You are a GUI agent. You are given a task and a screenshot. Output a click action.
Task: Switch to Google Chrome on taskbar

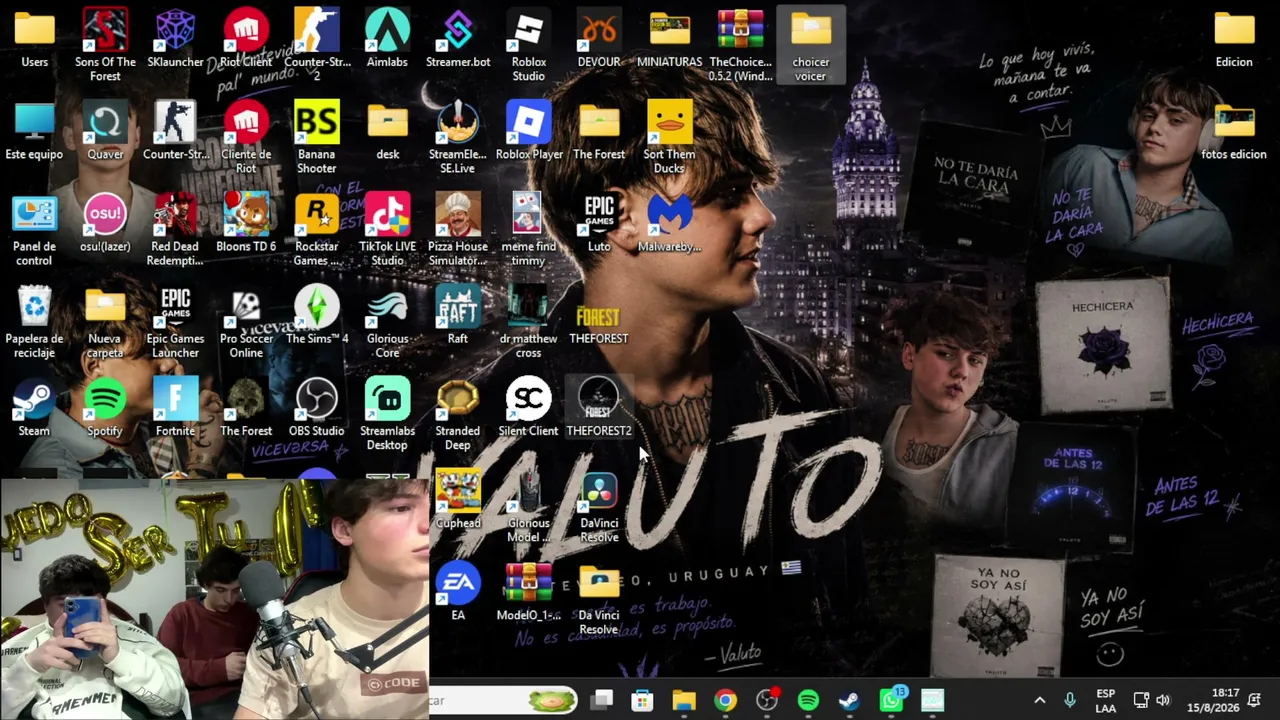(x=725, y=700)
